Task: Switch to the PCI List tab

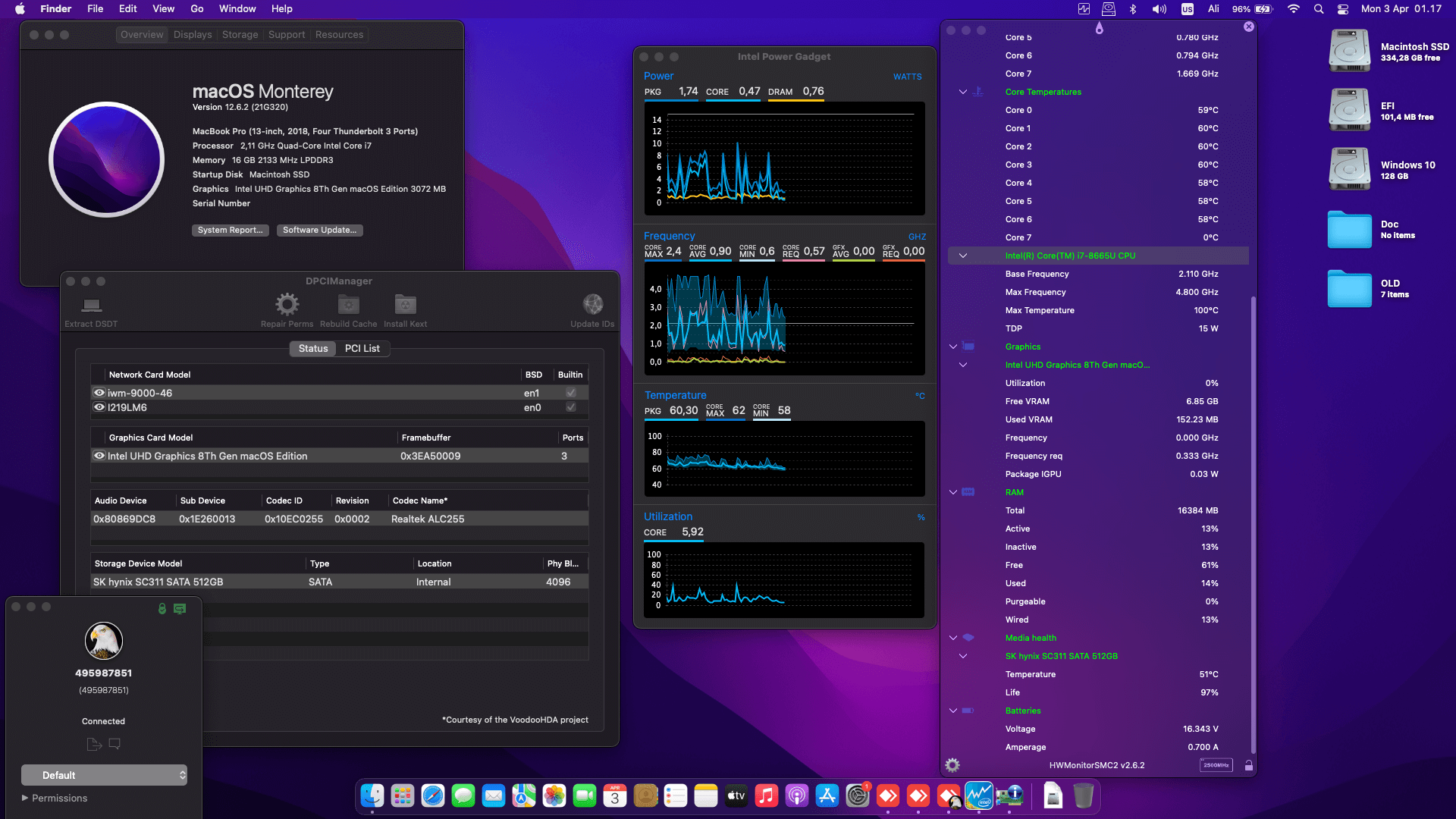Action: 362,349
